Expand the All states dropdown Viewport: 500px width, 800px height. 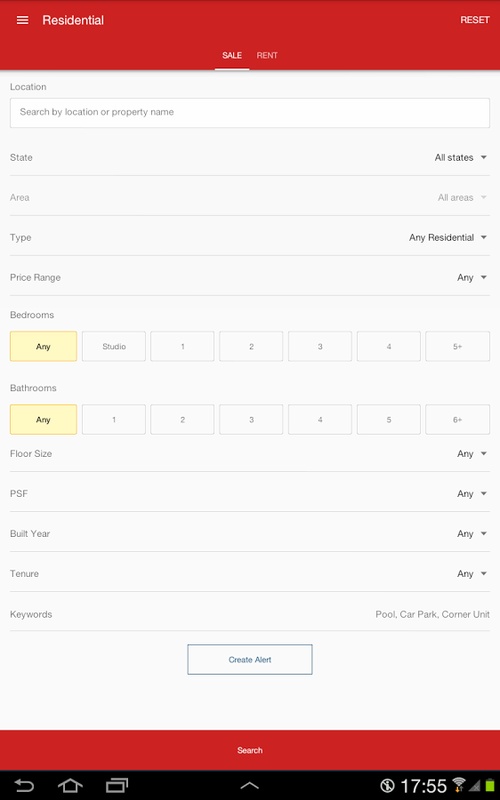(x=461, y=158)
